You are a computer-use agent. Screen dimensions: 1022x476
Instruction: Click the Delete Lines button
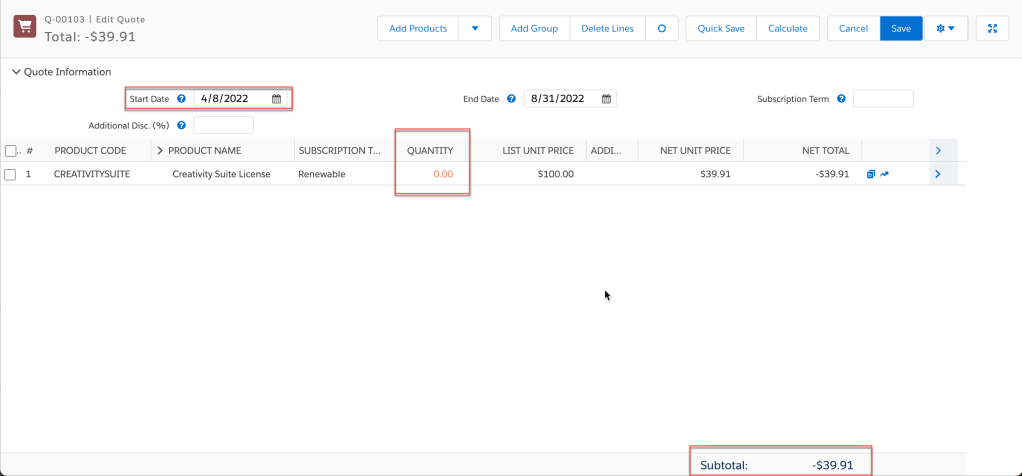pos(607,28)
